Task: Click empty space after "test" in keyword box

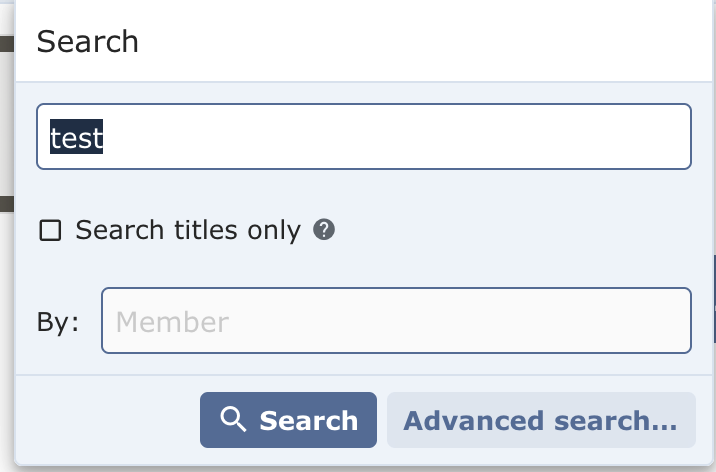Action: 400,137
